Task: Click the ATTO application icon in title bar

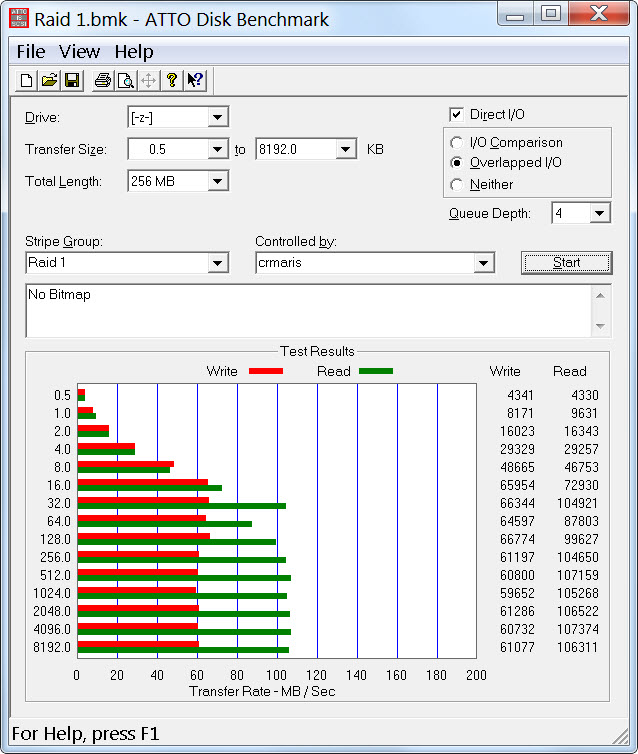Action: coord(19,18)
